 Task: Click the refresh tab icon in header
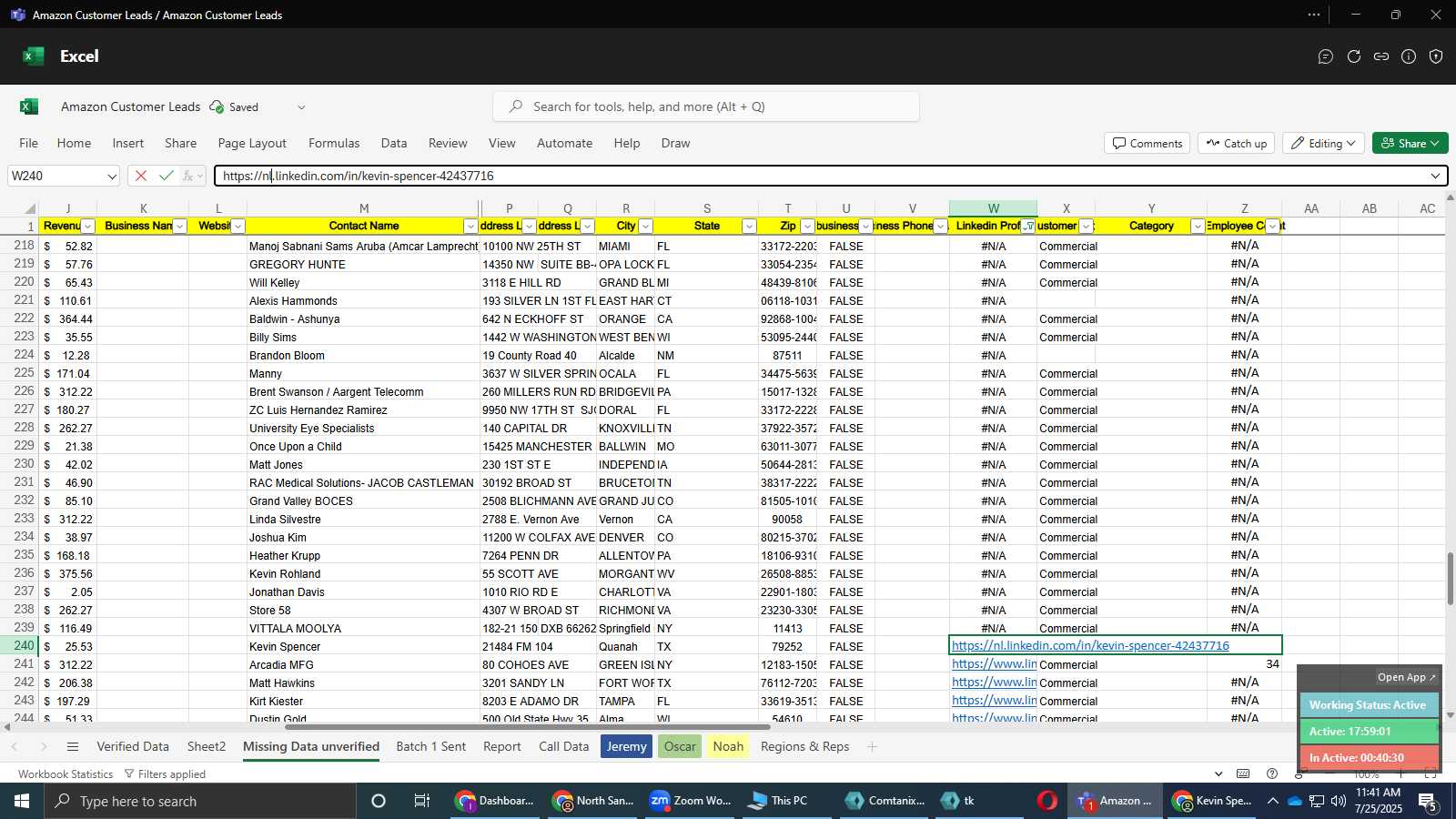click(1354, 56)
